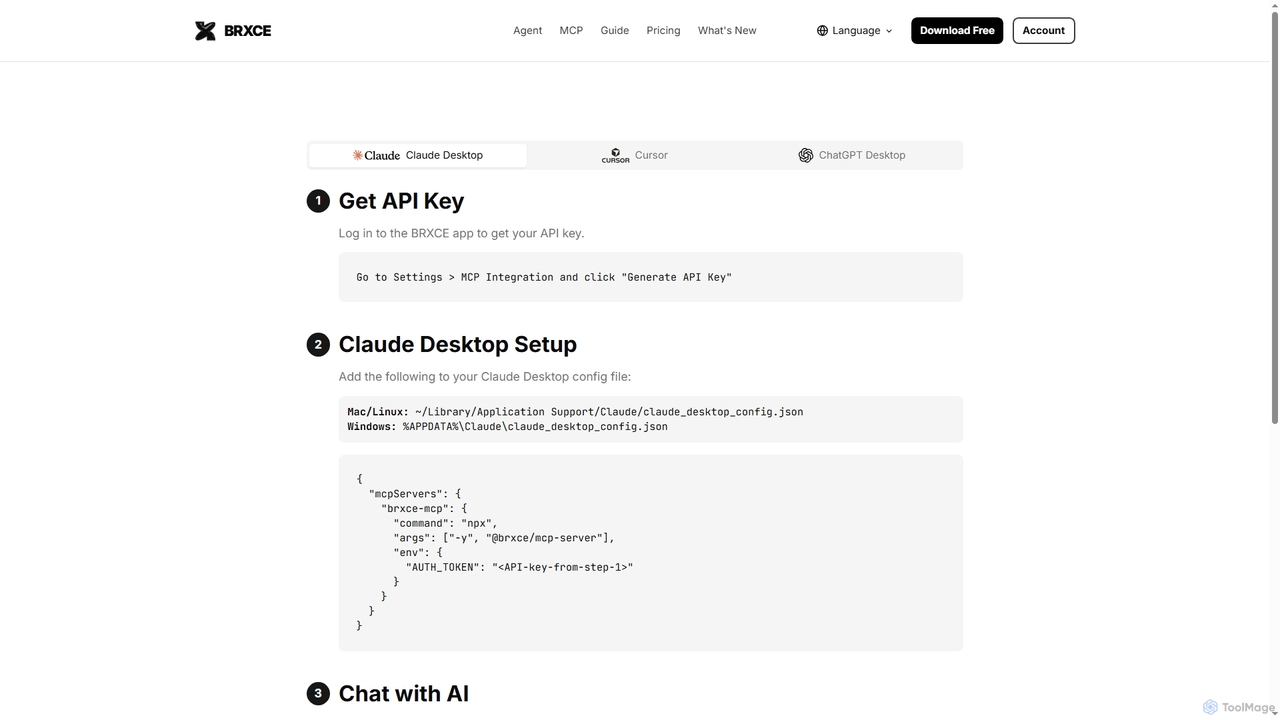Click the Cursor logo icon
1280x720 pixels.
click(x=615, y=155)
